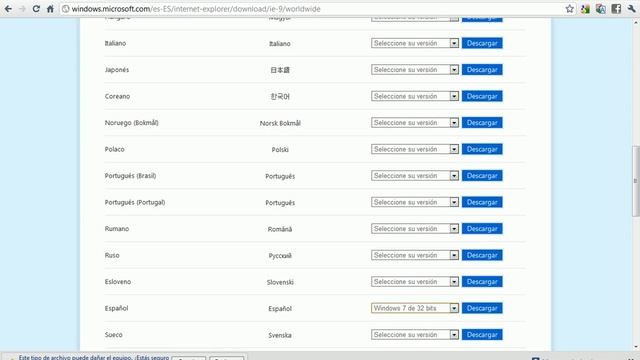The height and width of the screenshot is (360, 640).
Task: Click the browser forward arrow
Action: coord(22,9)
